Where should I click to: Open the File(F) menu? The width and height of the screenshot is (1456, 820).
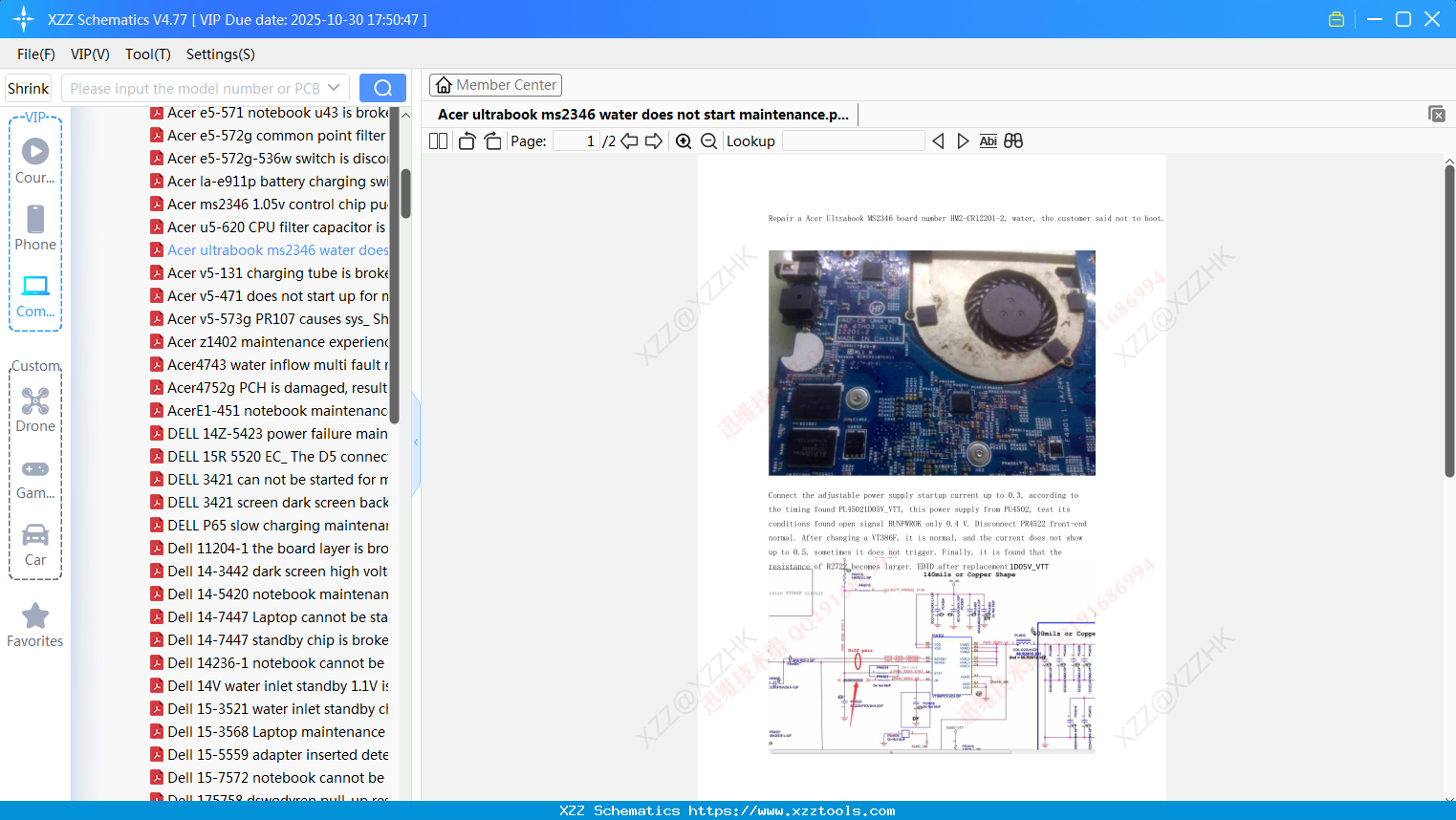click(x=36, y=54)
